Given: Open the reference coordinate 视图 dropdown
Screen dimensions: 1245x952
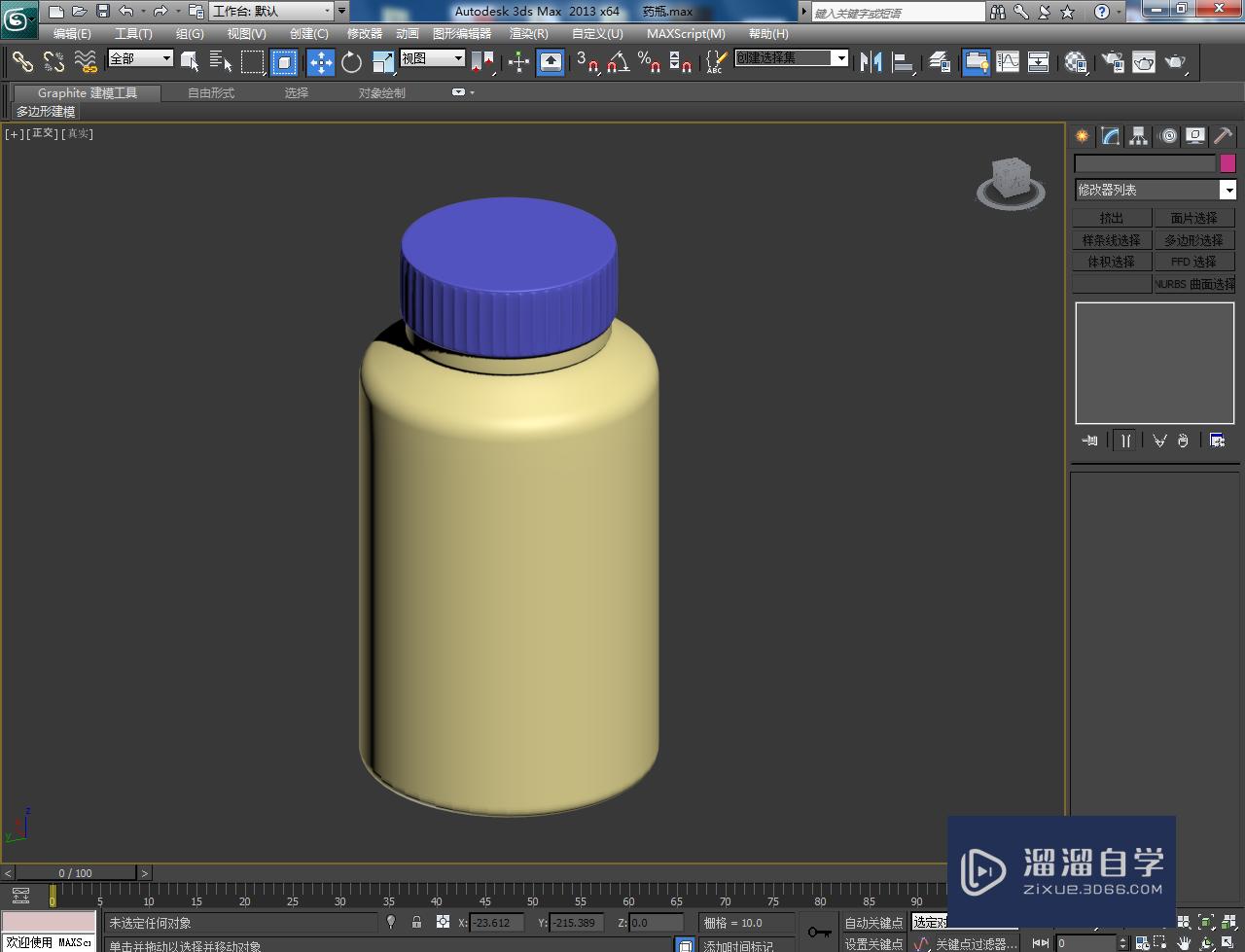Looking at the screenshot, I should pyautogui.click(x=433, y=58).
